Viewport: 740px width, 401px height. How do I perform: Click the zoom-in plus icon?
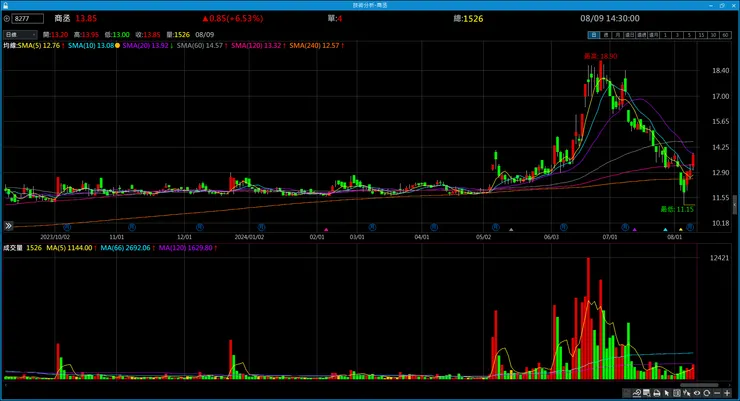click(727, 393)
